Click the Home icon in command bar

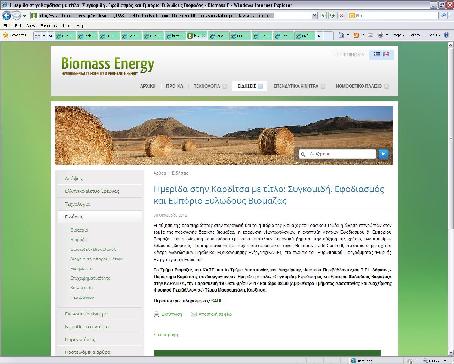click(x=341, y=35)
